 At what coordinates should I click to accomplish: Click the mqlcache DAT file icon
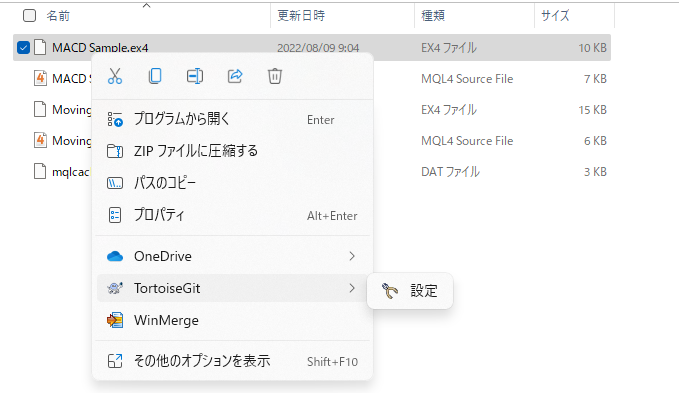pos(40,171)
